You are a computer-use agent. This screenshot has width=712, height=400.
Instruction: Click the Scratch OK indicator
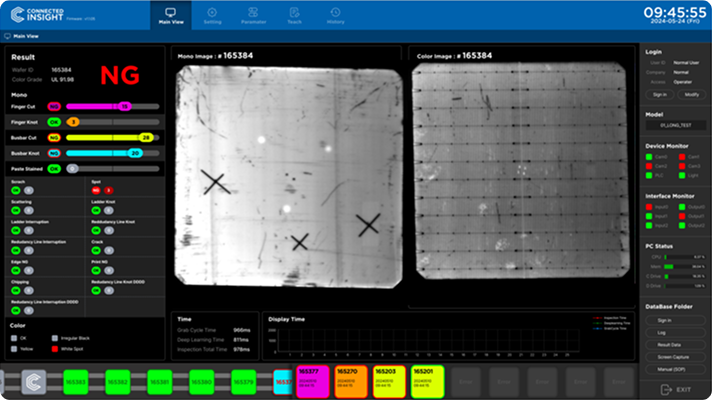pyautogui.click(x=16, y=190)
